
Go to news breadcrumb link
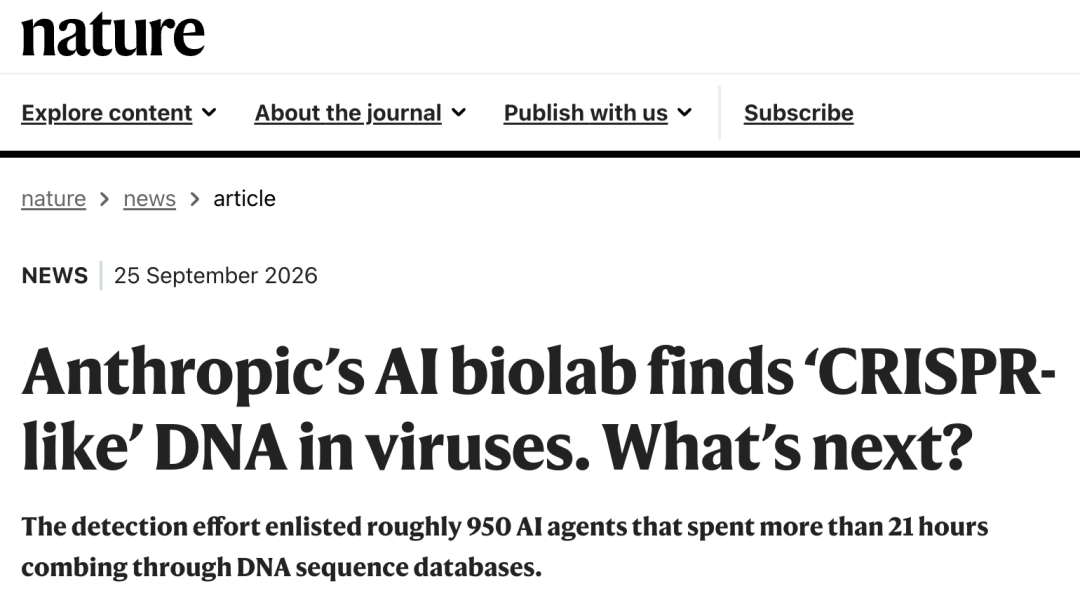(149, 198)
